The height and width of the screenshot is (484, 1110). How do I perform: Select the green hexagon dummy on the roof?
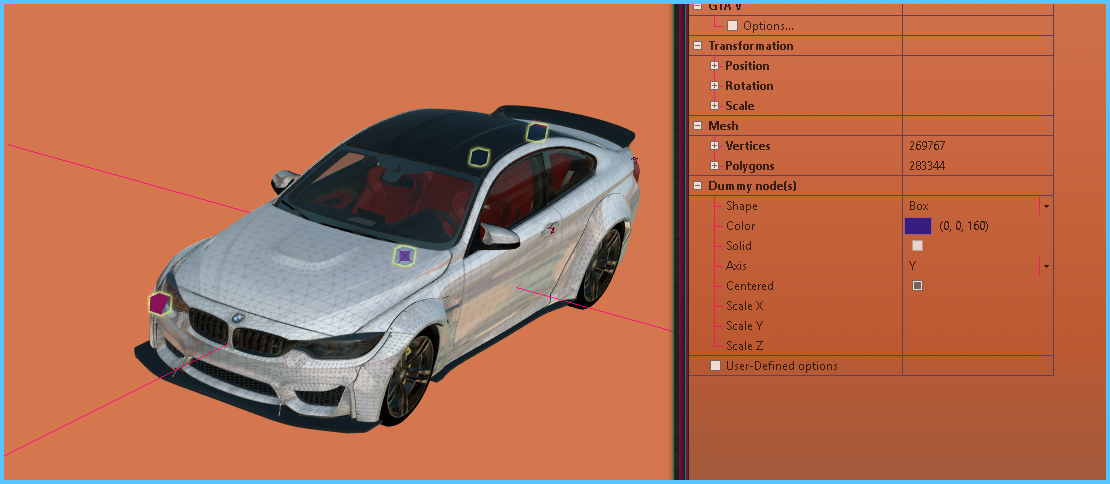(x=480, y=157)
